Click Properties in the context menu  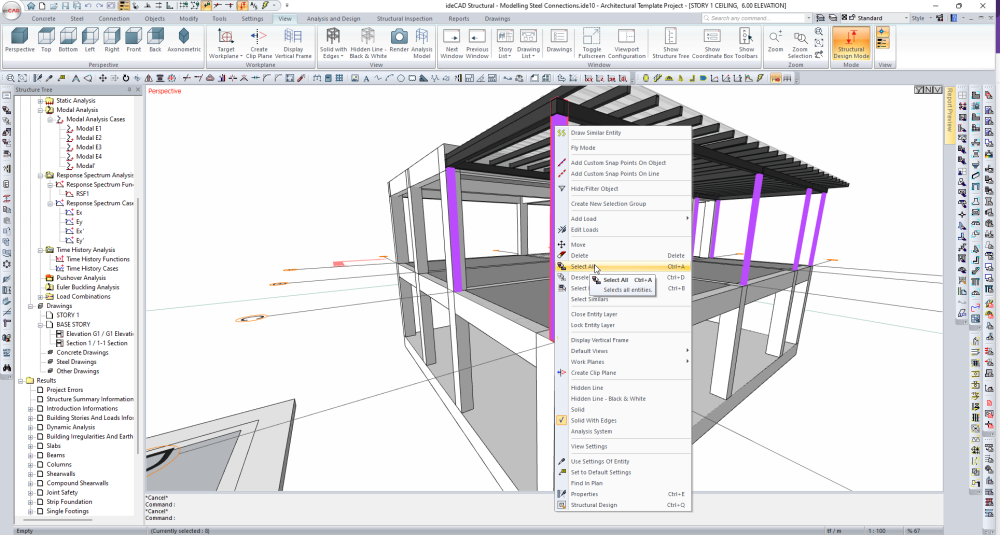(584, 494)
